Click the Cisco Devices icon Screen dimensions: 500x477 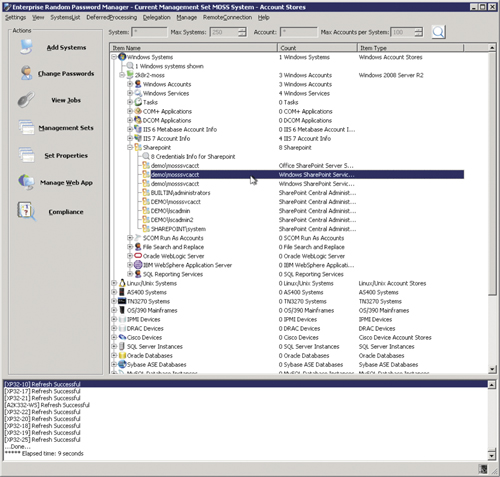[x=122, y=337]
